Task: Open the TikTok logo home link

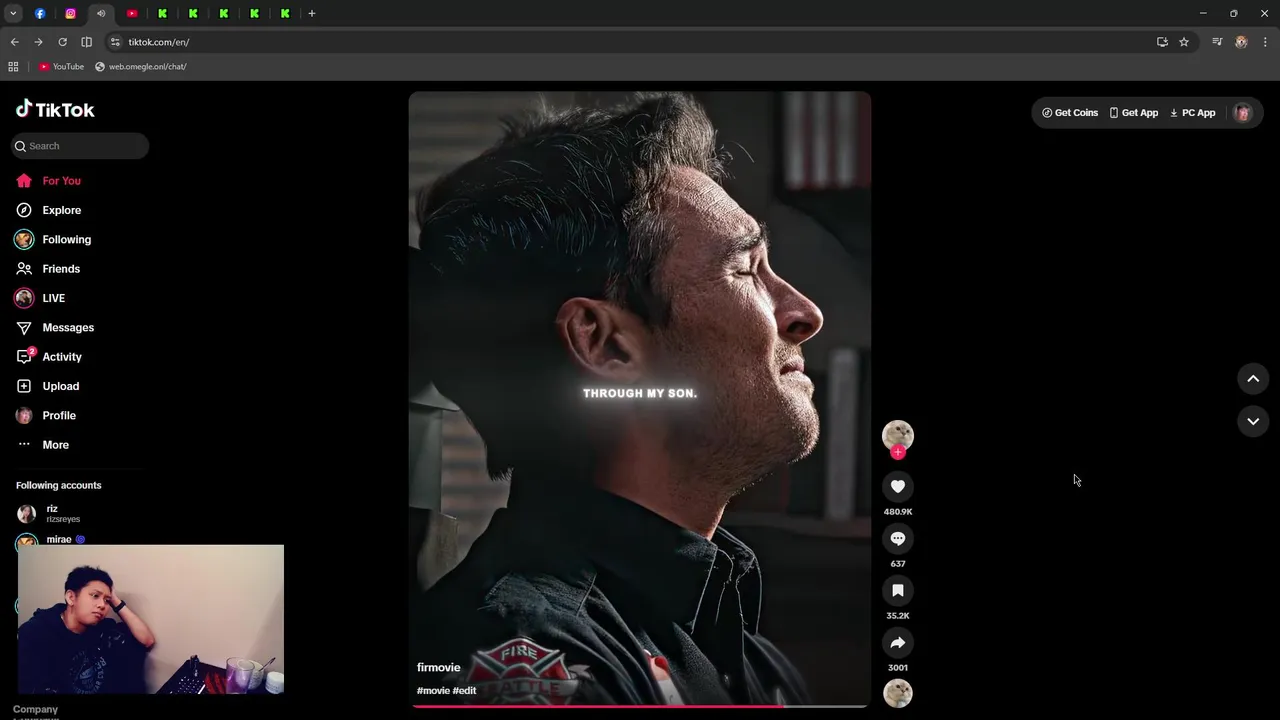Action: [55, 109]
